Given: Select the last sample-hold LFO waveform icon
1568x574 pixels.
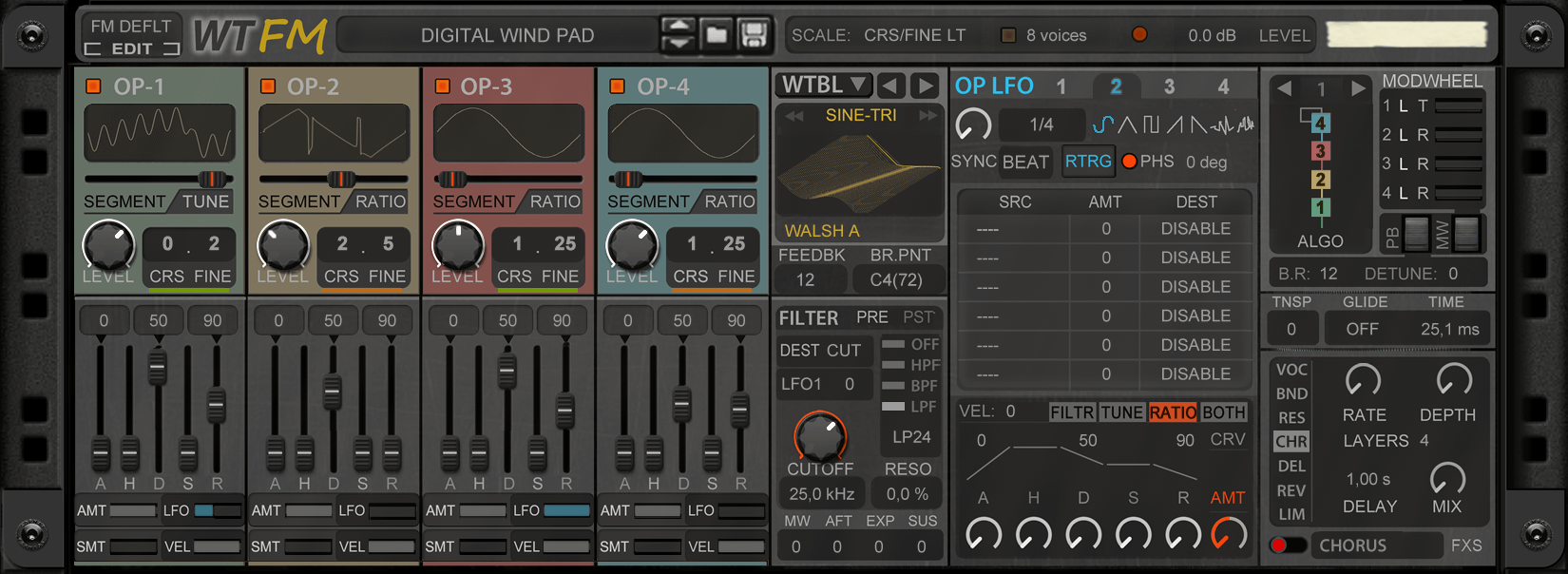Looking at the screenshot, I should pyautogui.click(x=1244, y=124).
